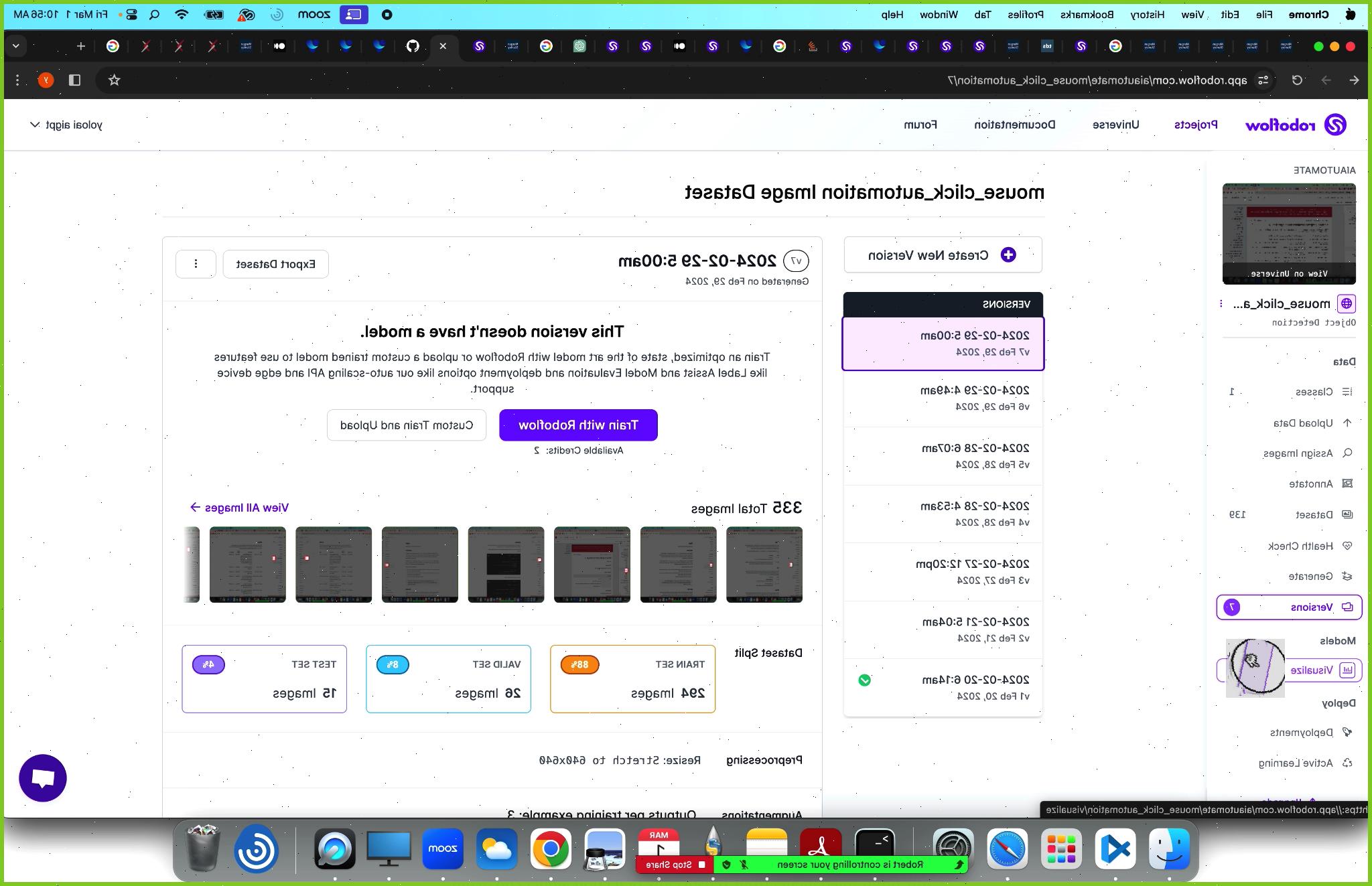Open Control Center in the menu bar
The height and width of the screenshot is (886, 1372).
131,14
